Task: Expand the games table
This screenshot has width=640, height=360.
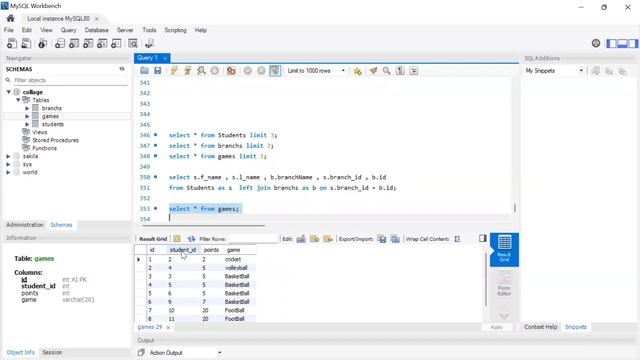Action: click(27, 116)
